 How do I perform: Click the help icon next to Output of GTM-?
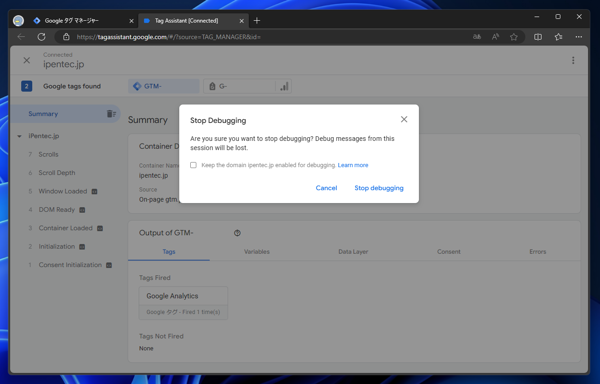pos(237,233)
